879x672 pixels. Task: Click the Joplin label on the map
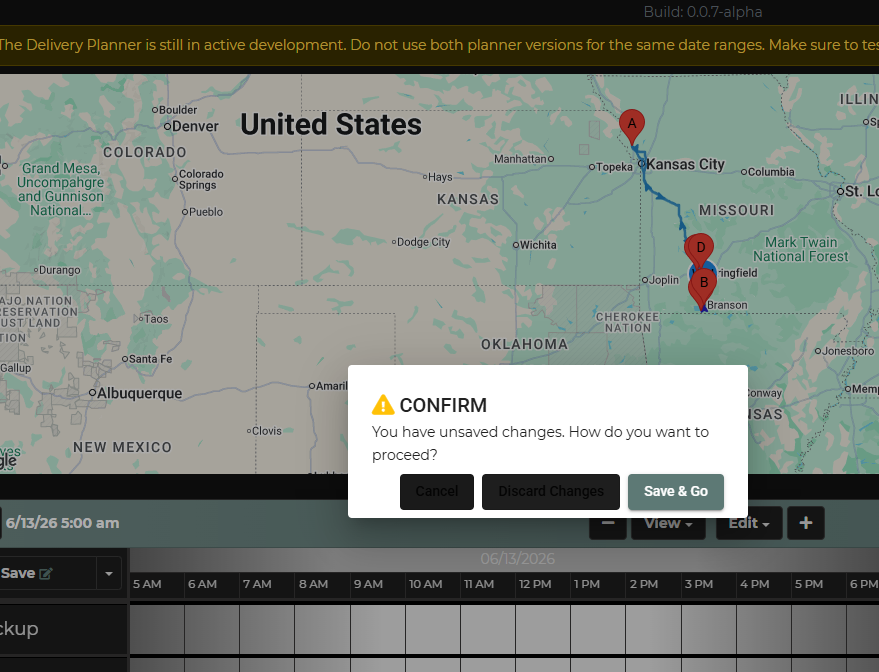point(664,280)
